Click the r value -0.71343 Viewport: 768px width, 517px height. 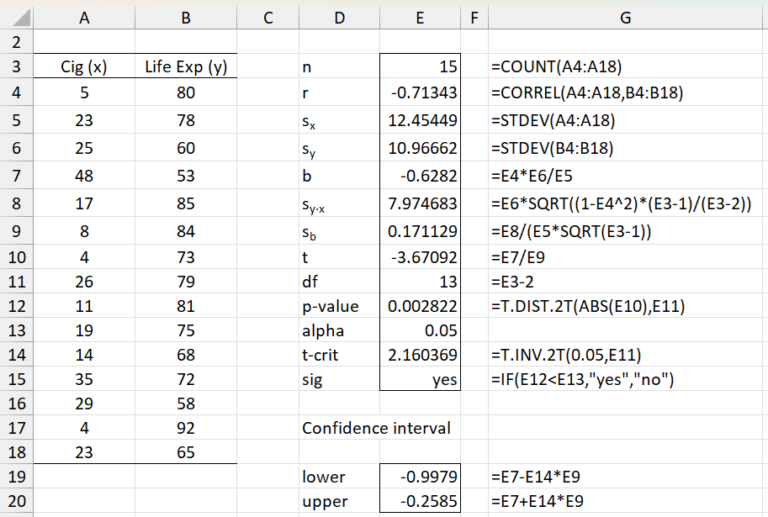tap(420, 93)
